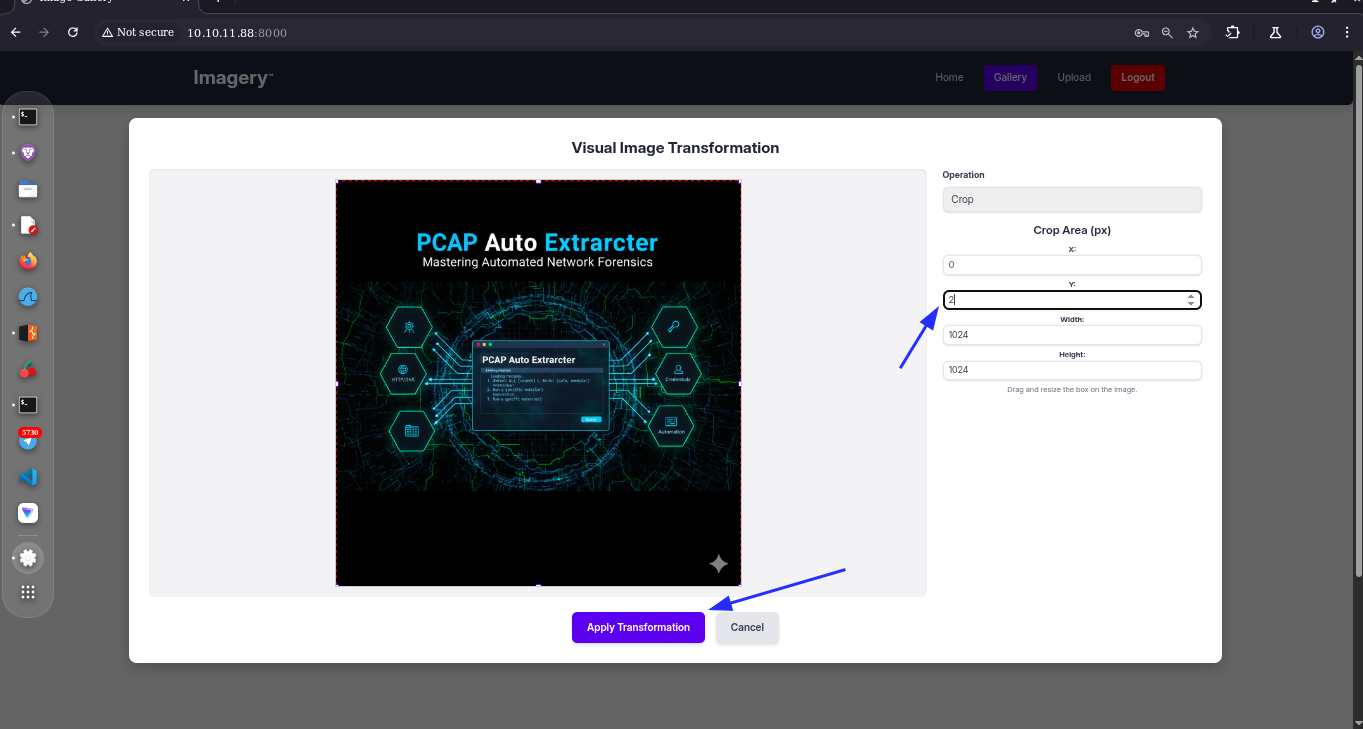The image size is (1363, 729).
Task: Go to the Upload page
Action: click(1074, 77)
